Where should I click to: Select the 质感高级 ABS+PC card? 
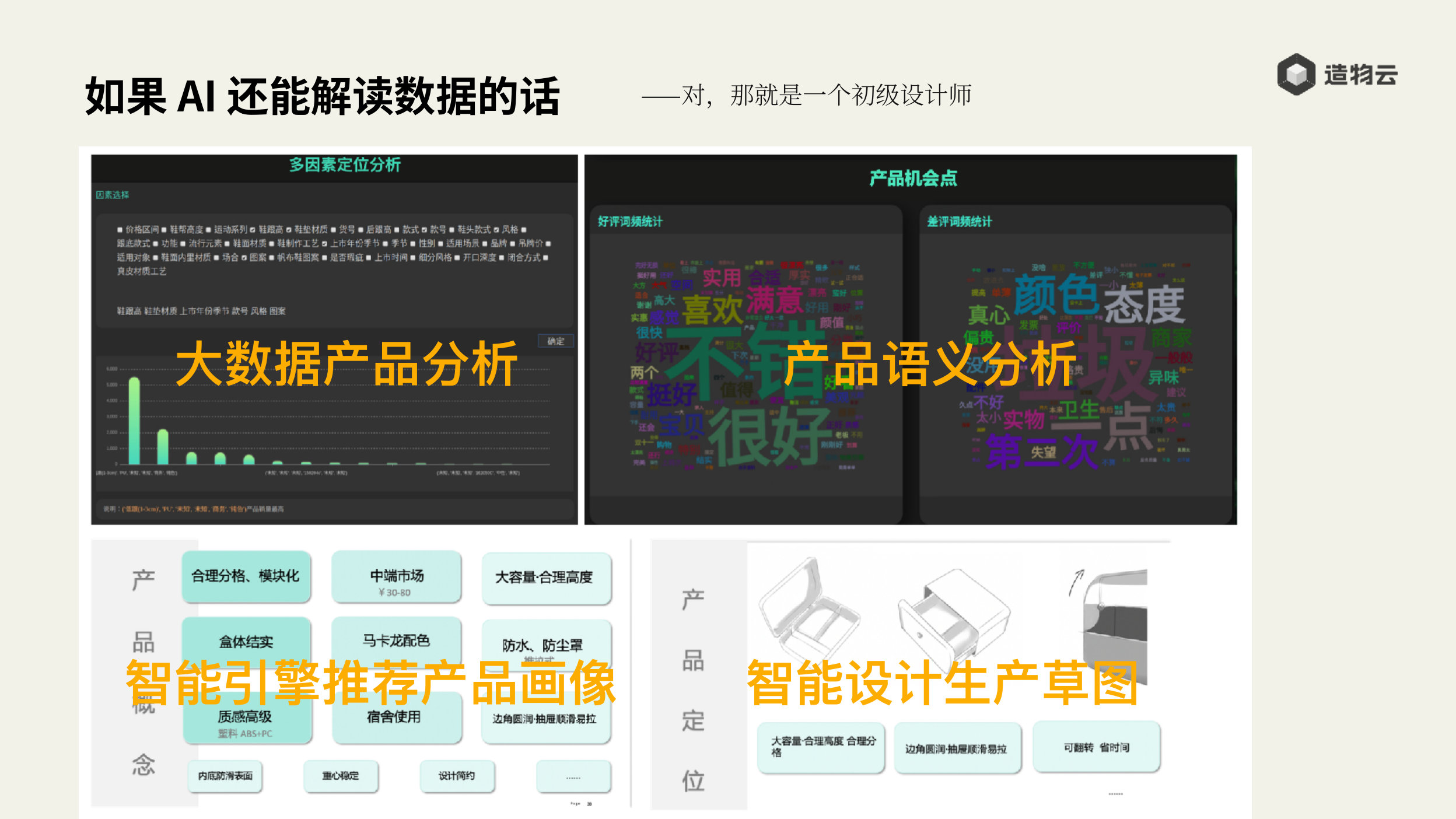coord(247,718)
